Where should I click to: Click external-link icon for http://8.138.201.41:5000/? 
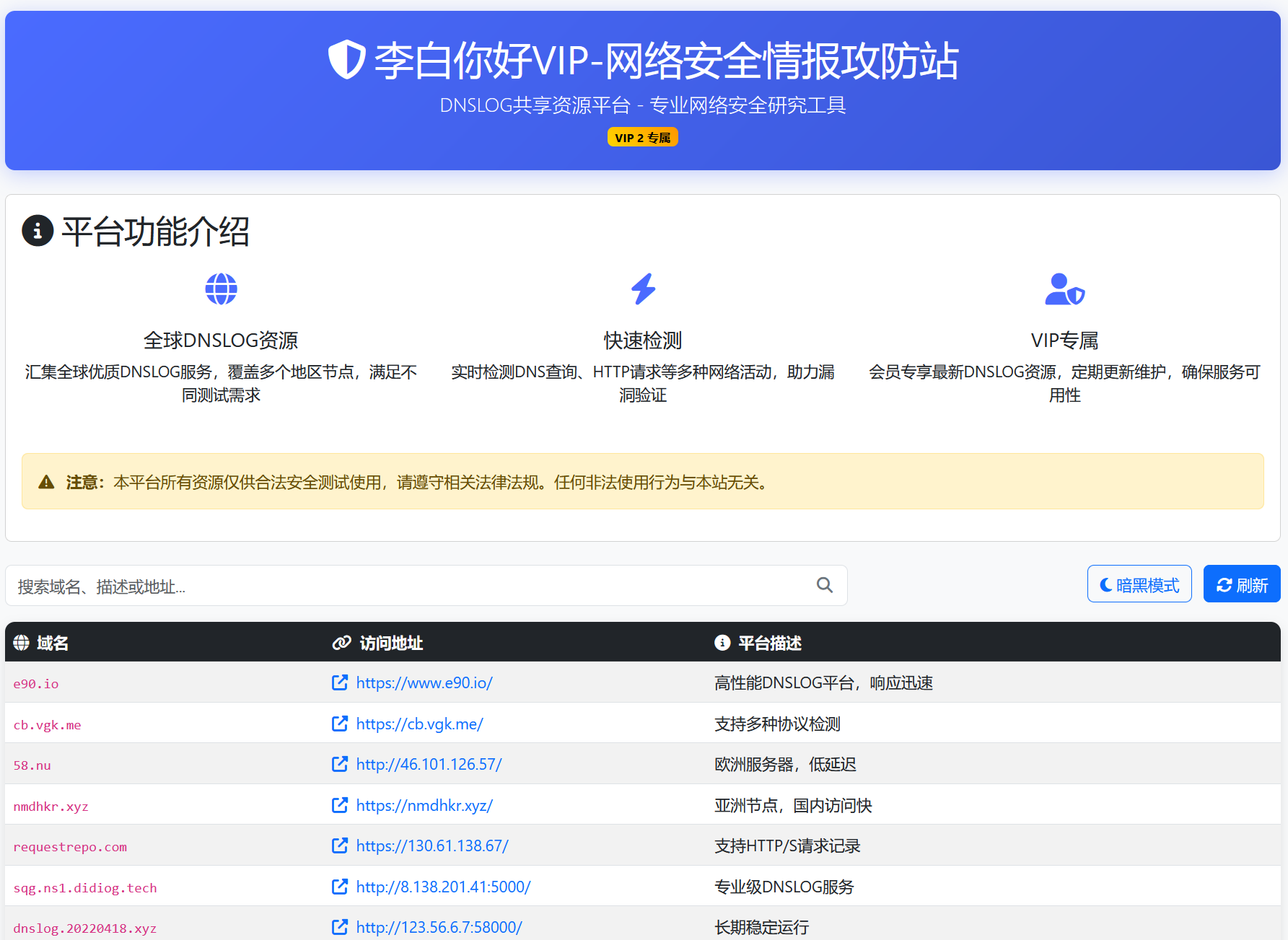340,887
